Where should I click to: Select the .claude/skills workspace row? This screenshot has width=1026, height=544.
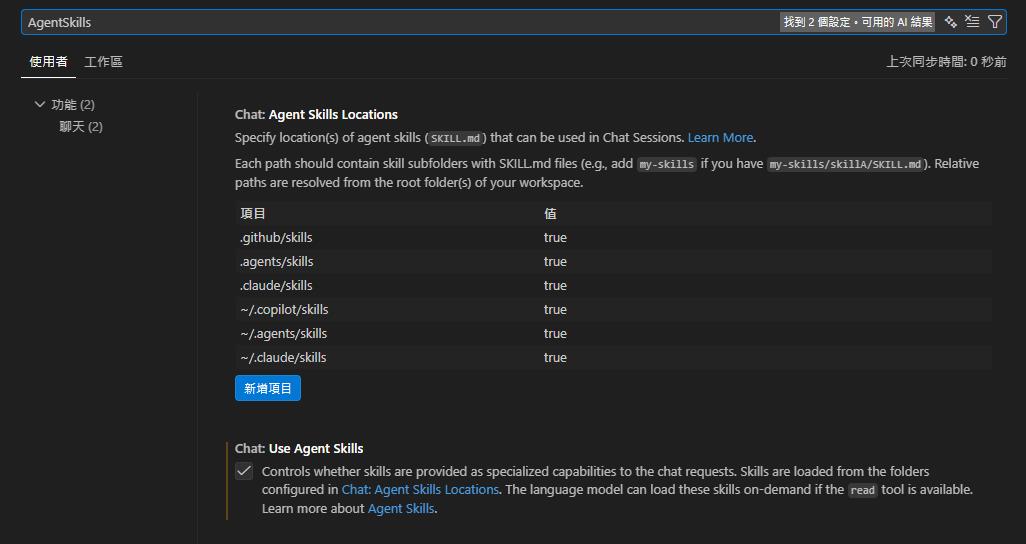tap(612, 286)
